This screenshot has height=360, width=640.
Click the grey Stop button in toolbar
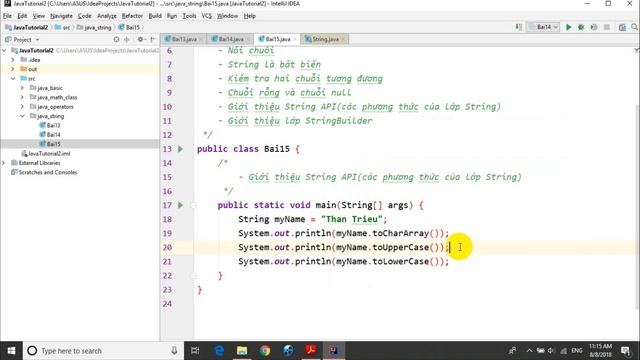pyautogui.click(x=607, y=27)
